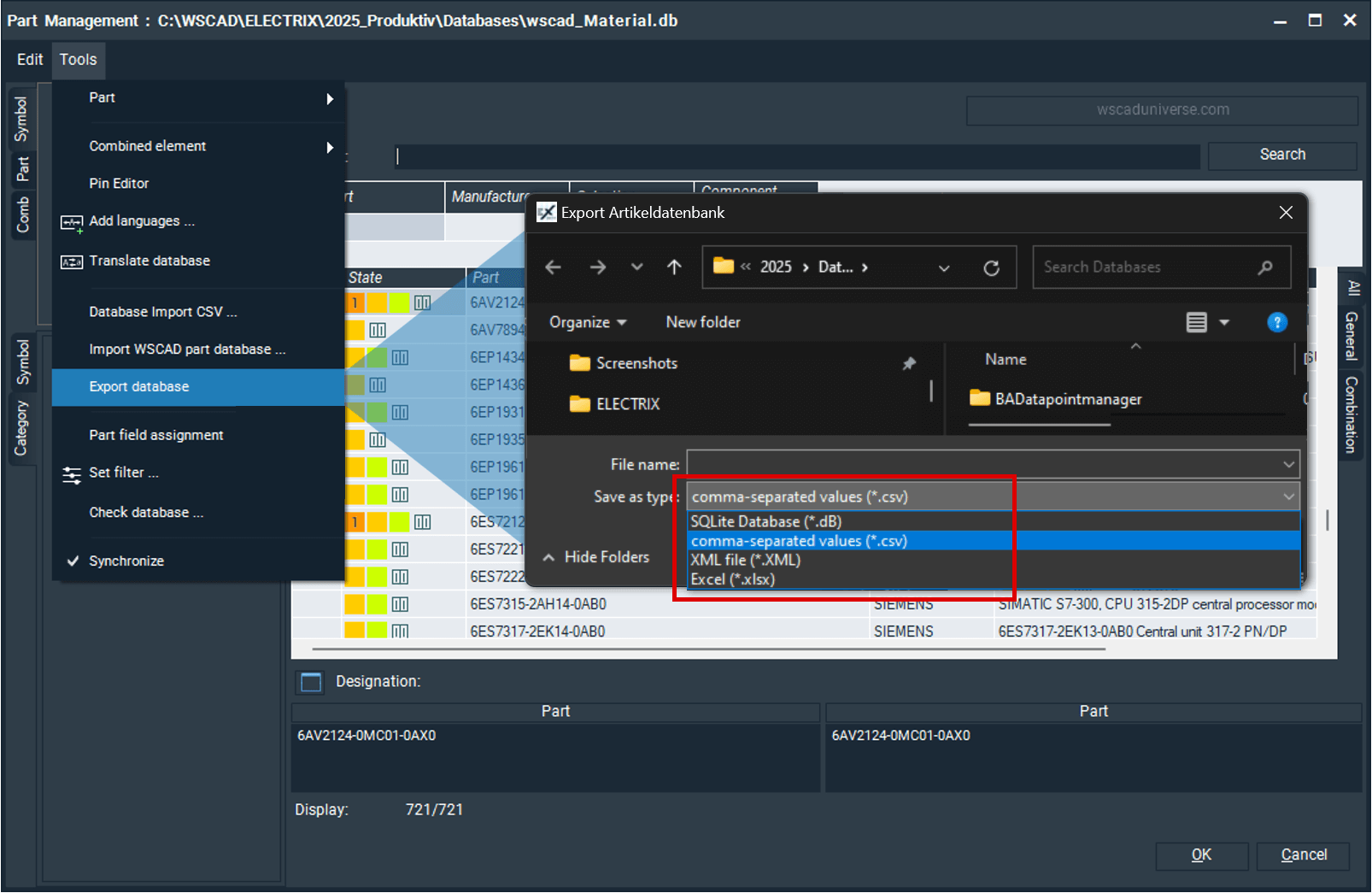Screen dimensions: 1372x893
Task: Expand the Save as type dropdown
Action: click(1287, 496)
